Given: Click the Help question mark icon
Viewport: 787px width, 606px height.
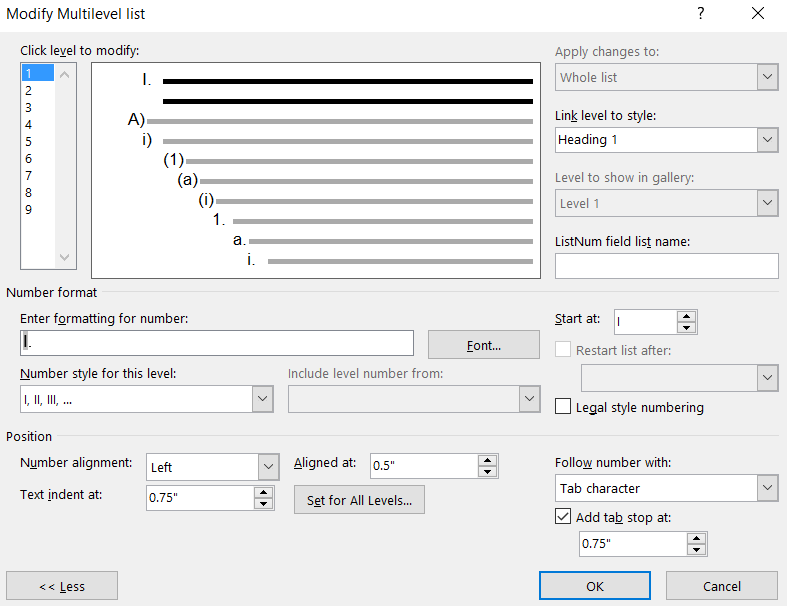Looking at the screenshot, I should [x=700, y=14].
